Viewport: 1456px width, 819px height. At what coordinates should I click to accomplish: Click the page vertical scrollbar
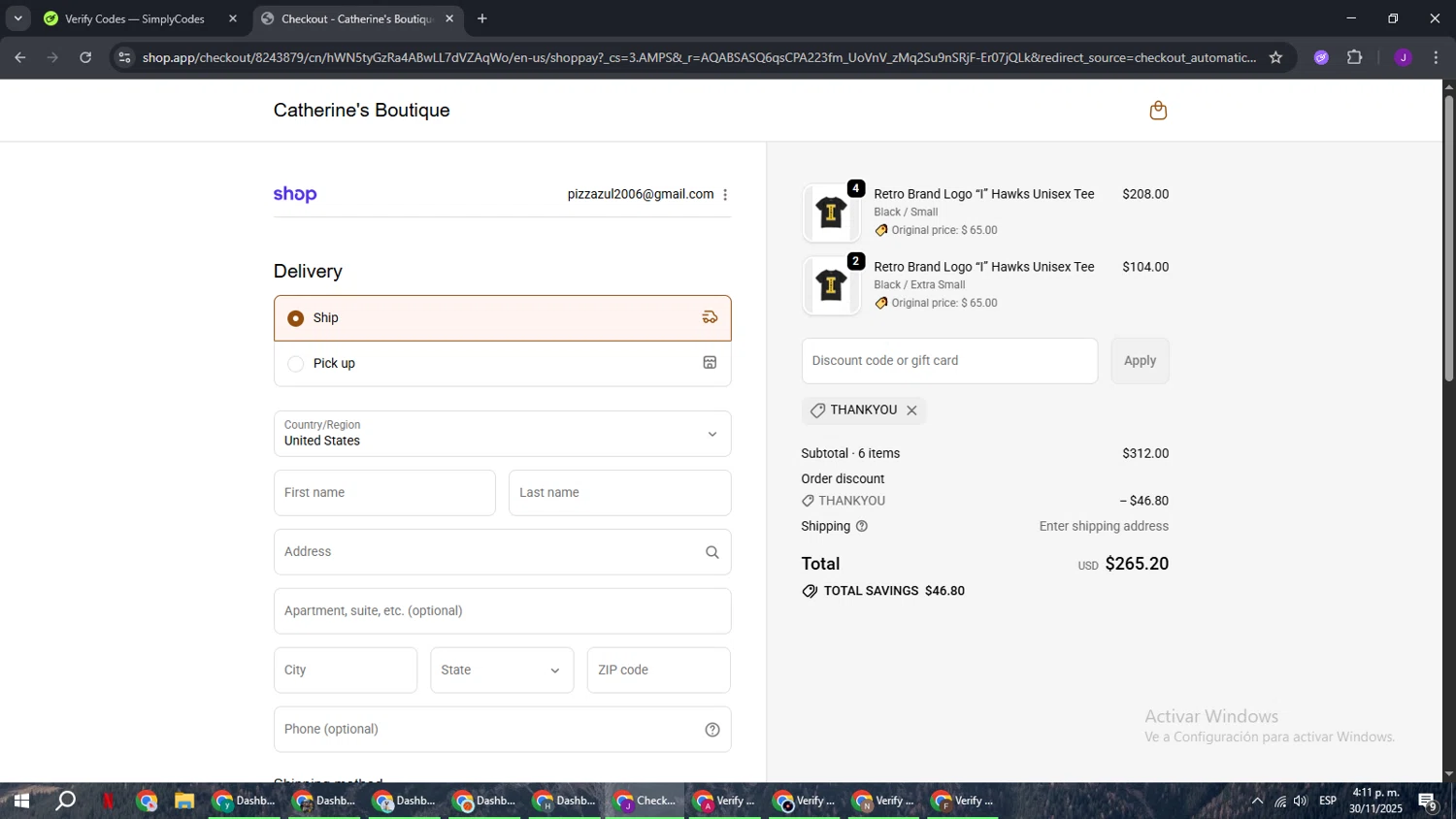(x=1448, y=239)
